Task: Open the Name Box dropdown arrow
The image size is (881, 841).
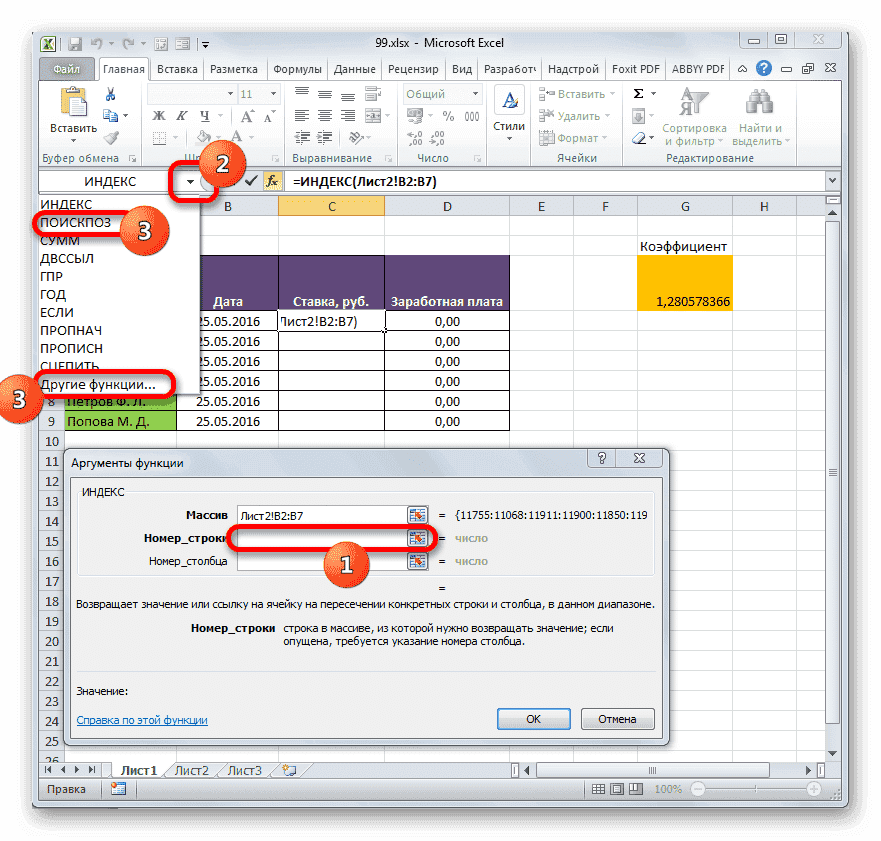Action: coord(189,181)
